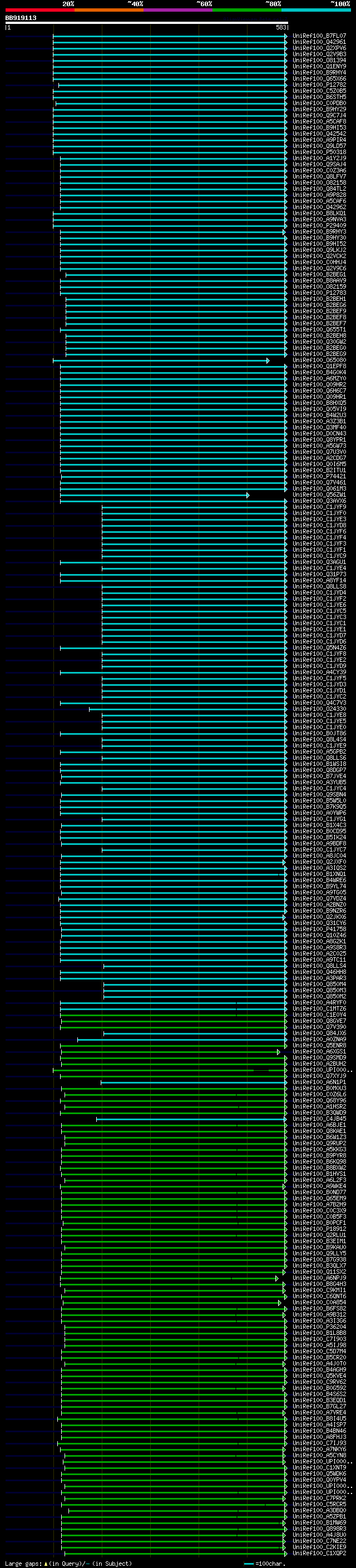Viewport: 356px width, 1568px height.
Task: Click label UniRef100_A6N1P1
Action: (x=319, y=1082)
